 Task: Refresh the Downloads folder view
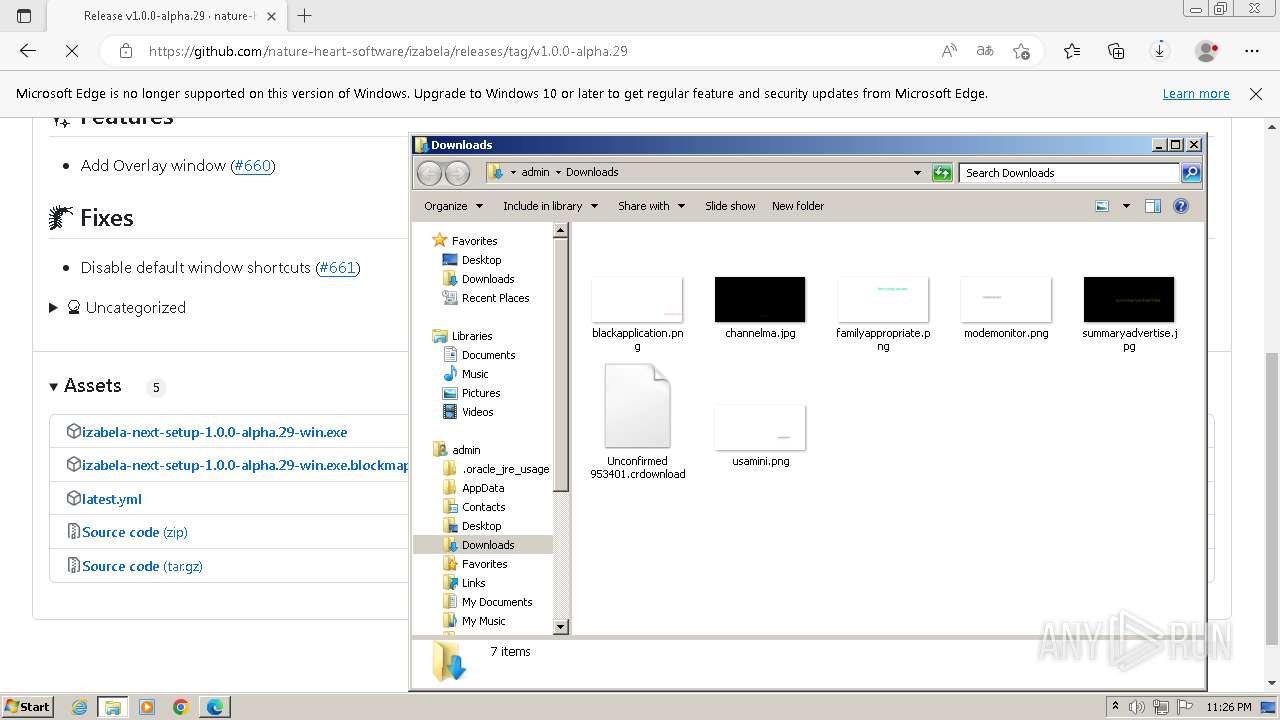click(x=942, y=172)
